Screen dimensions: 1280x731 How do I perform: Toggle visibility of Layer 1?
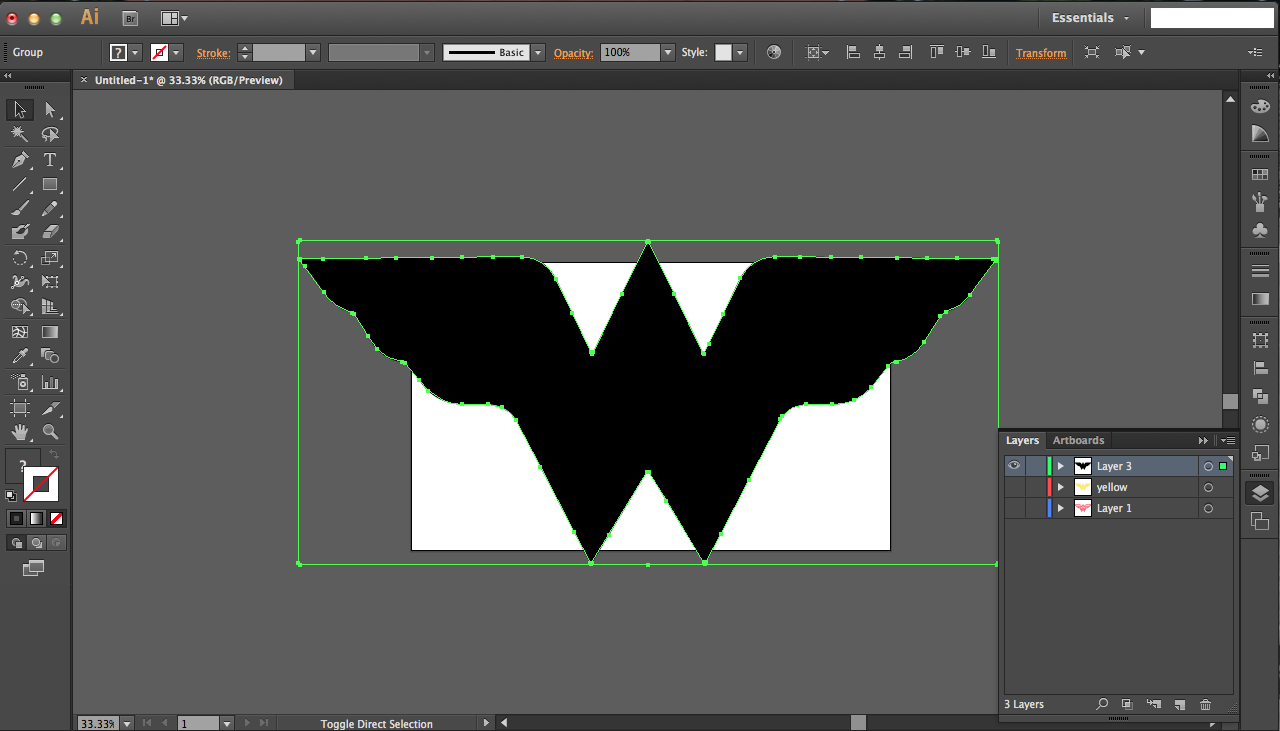1014,508
